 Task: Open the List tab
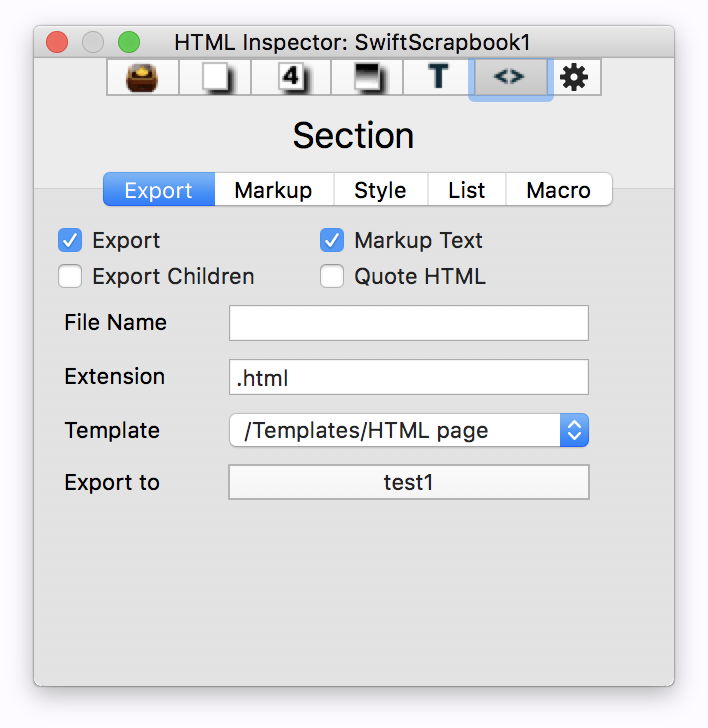click(466, 190)
